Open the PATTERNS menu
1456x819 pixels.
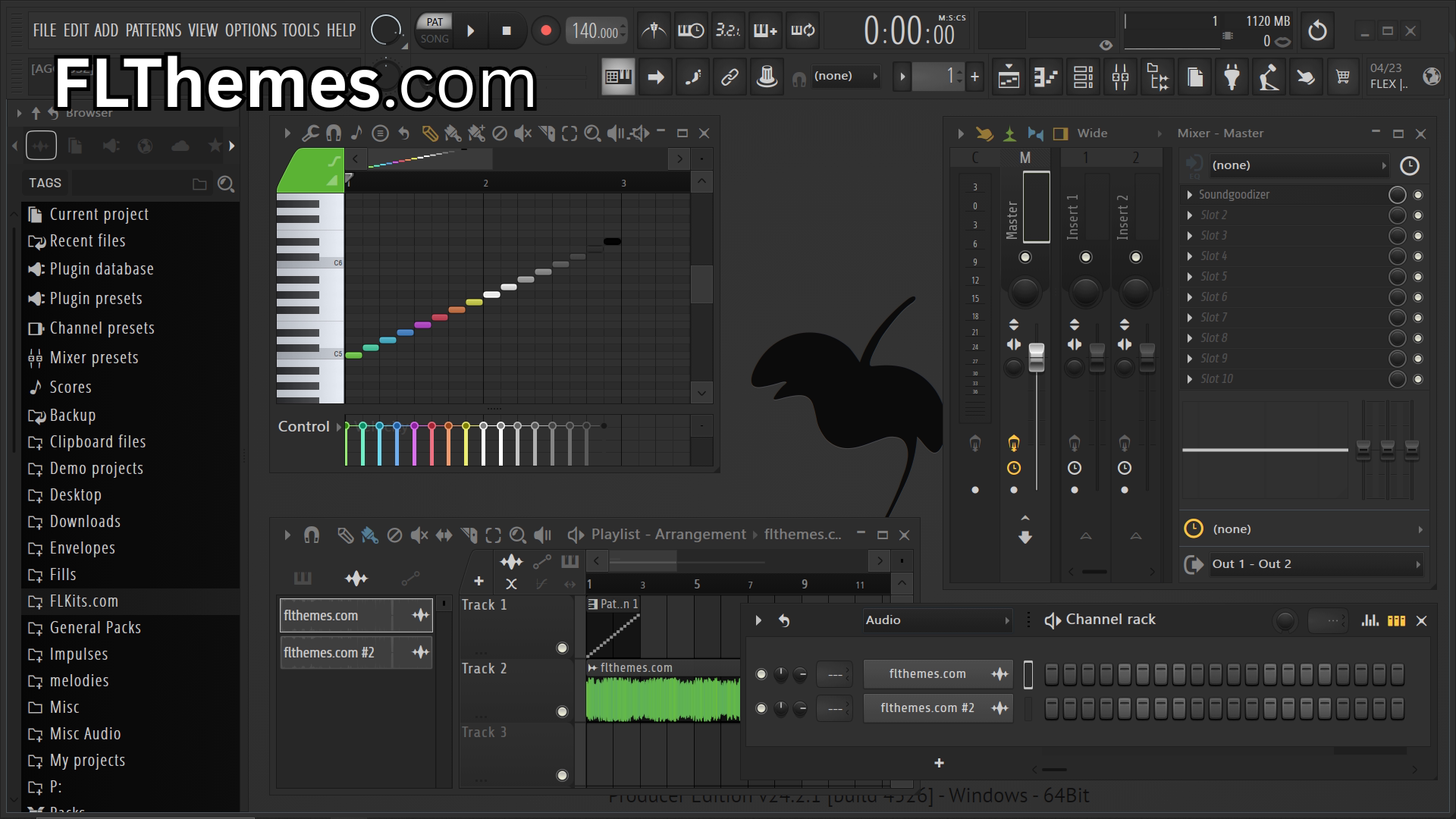(153, 30)
